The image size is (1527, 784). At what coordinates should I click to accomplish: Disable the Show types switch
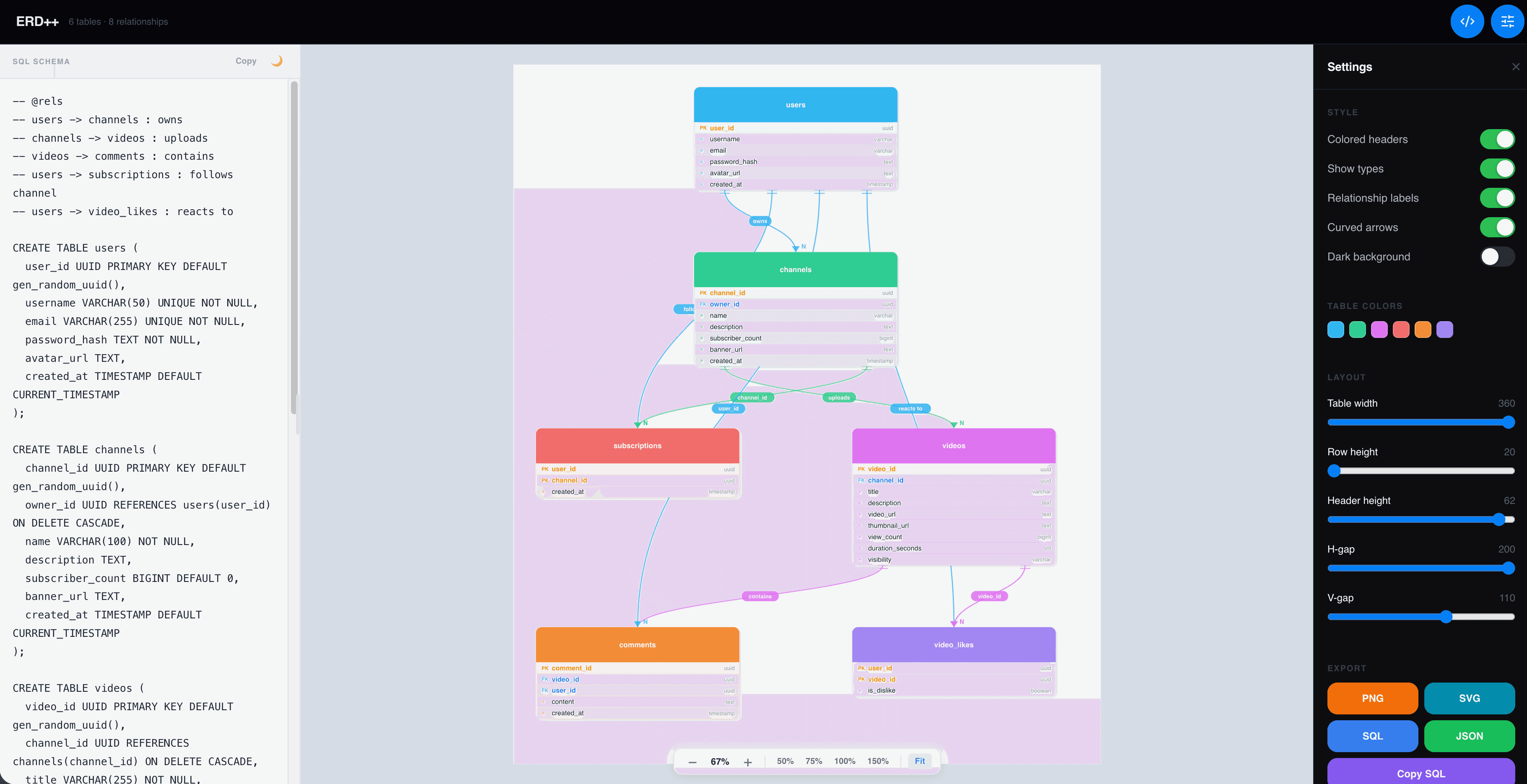[1497, 169]
